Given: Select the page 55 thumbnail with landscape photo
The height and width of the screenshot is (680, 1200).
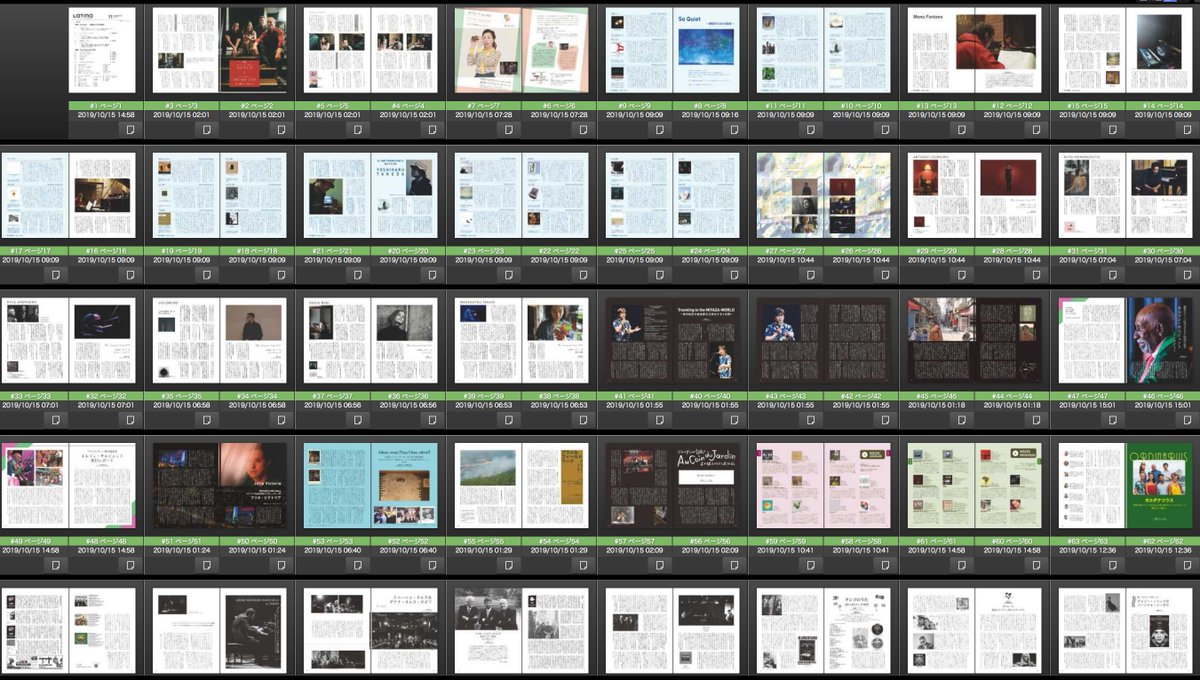Looking at the screenshot, I should click(x=487, y=486).
